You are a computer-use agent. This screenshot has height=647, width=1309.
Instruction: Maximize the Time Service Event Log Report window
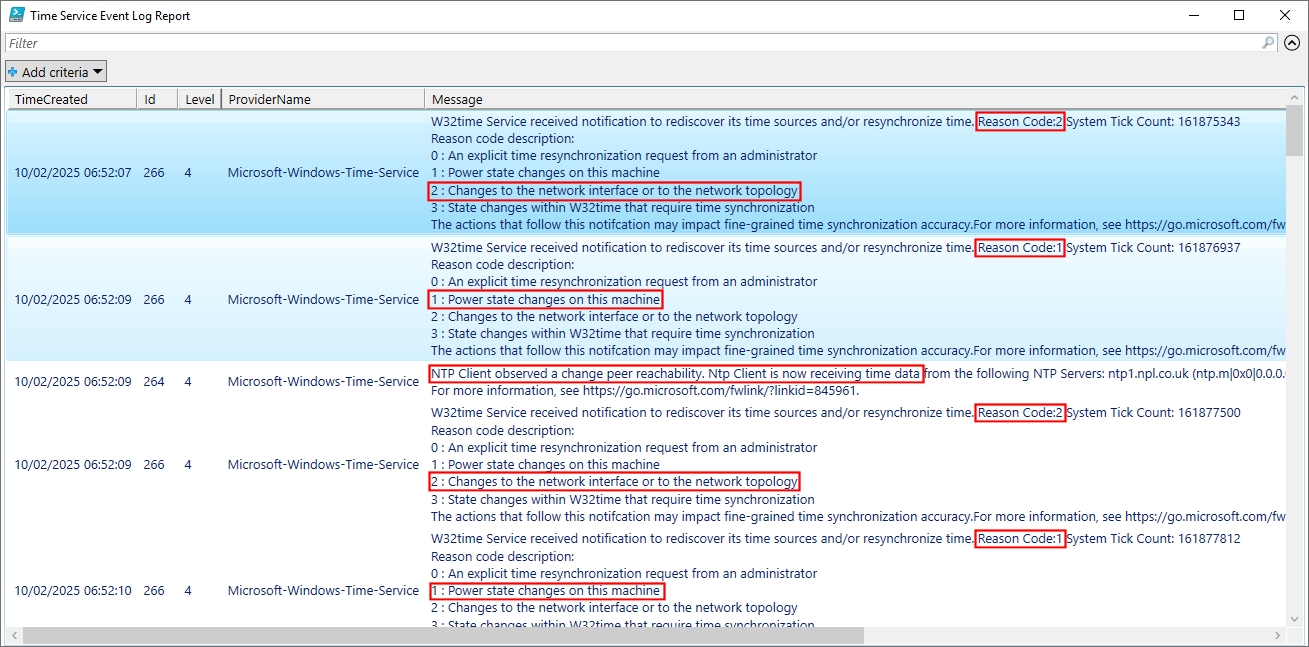[1239, 16]
